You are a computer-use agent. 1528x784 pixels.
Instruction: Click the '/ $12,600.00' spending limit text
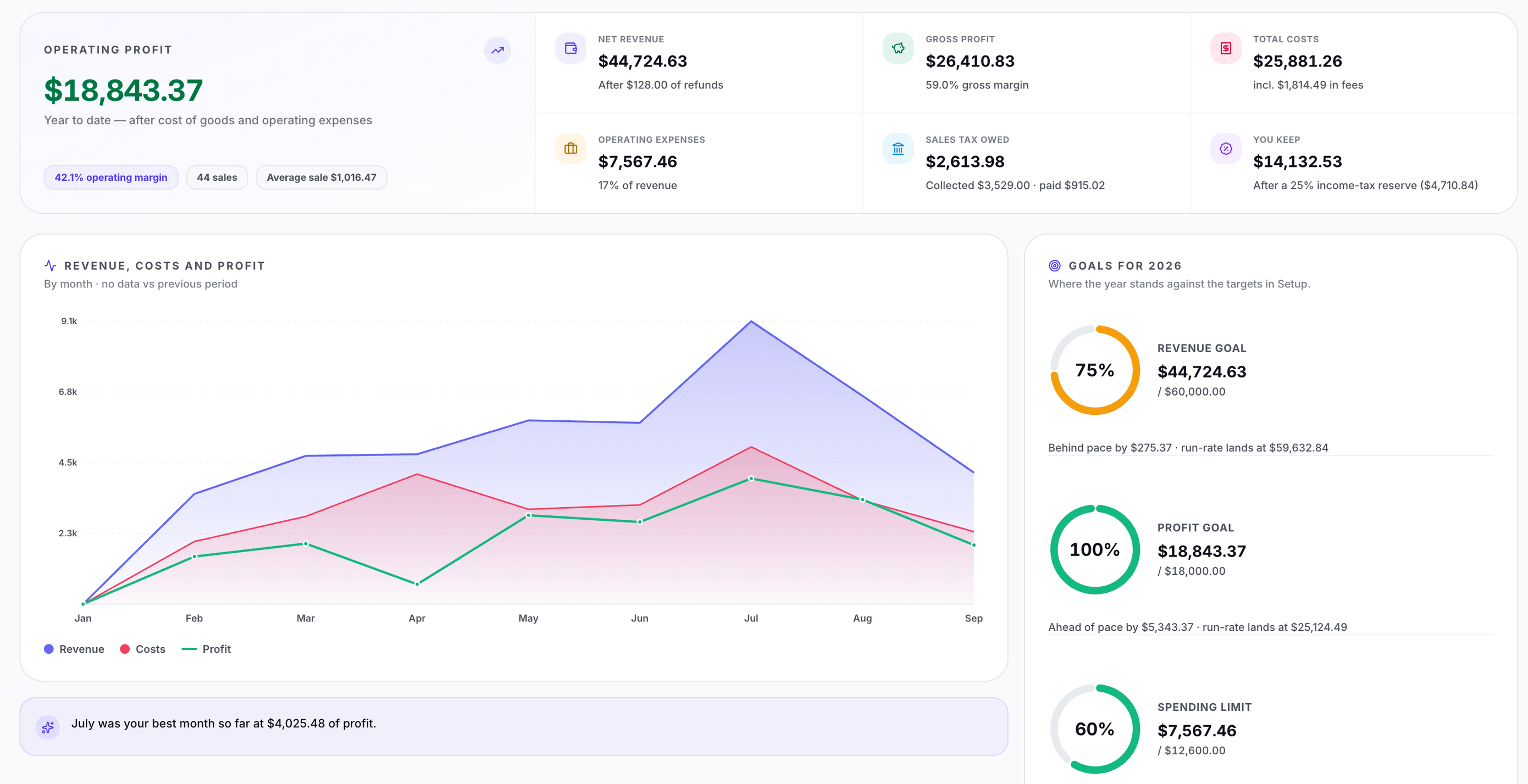(x=1191, y=750)
